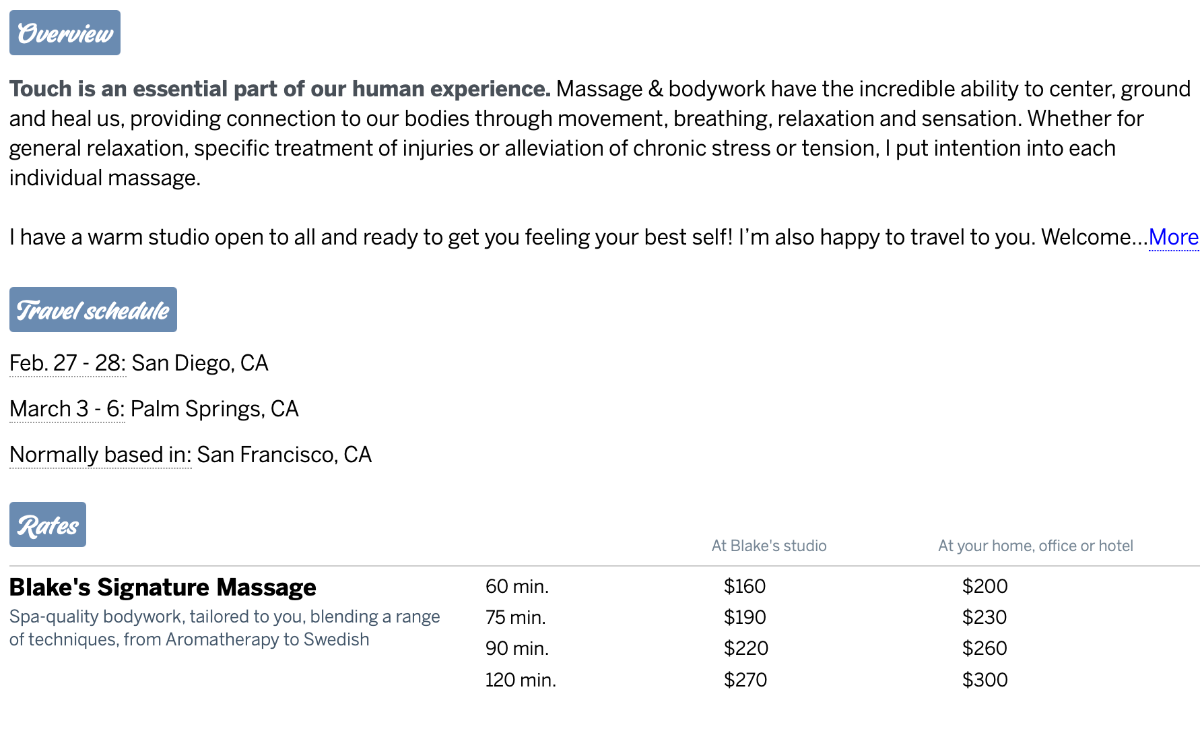Click the $300 home, office or hotel price
This screenshot has width=1200, height=733.
click(985, 680)
